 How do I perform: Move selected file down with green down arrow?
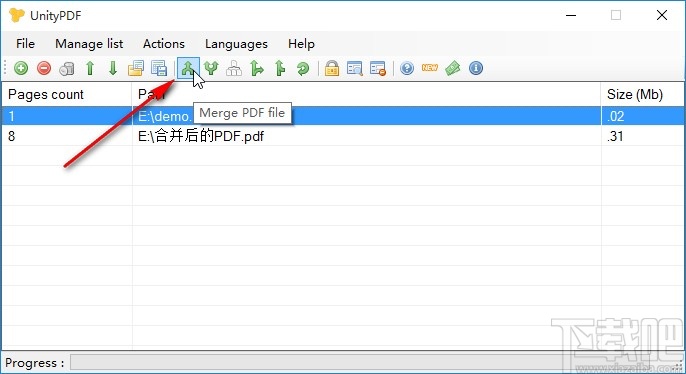113,68
